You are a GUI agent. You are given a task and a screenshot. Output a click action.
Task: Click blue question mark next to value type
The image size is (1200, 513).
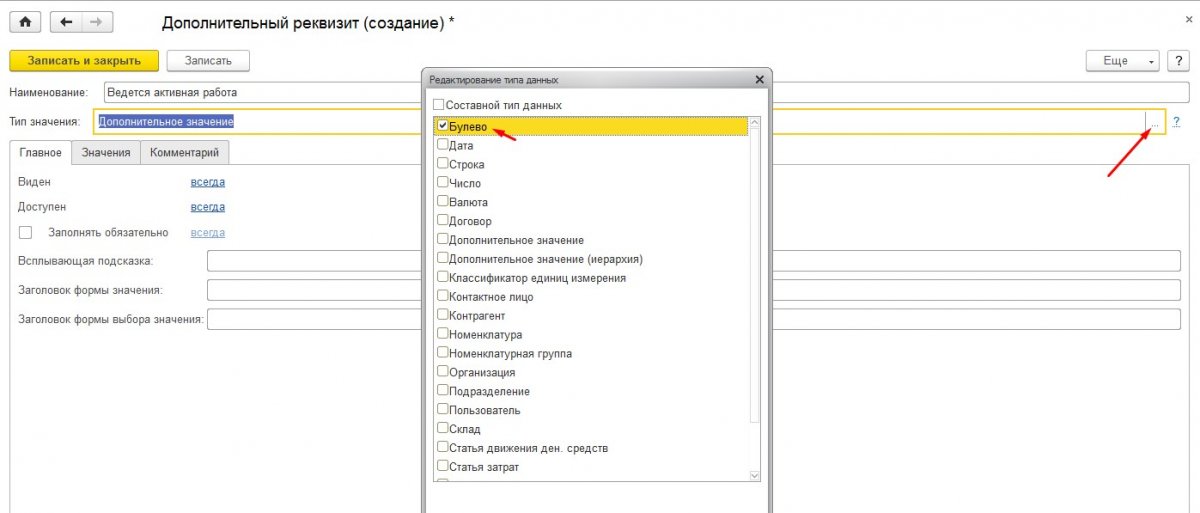click(x=1177, y=122)
